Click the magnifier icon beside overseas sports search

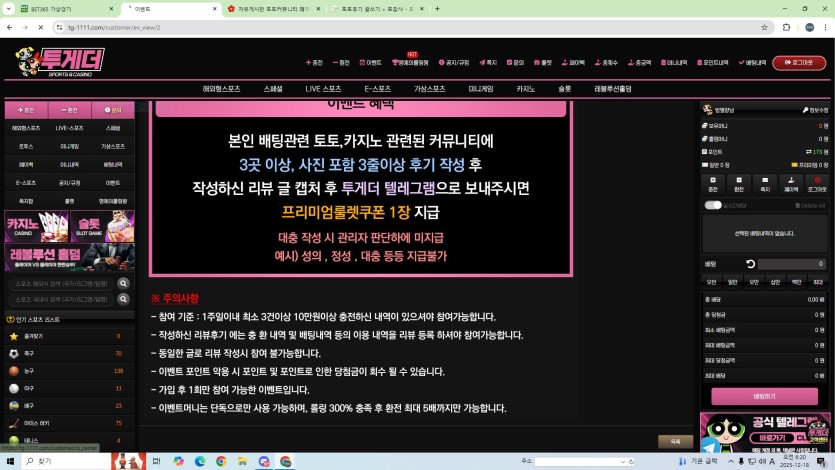coord(124,284)
